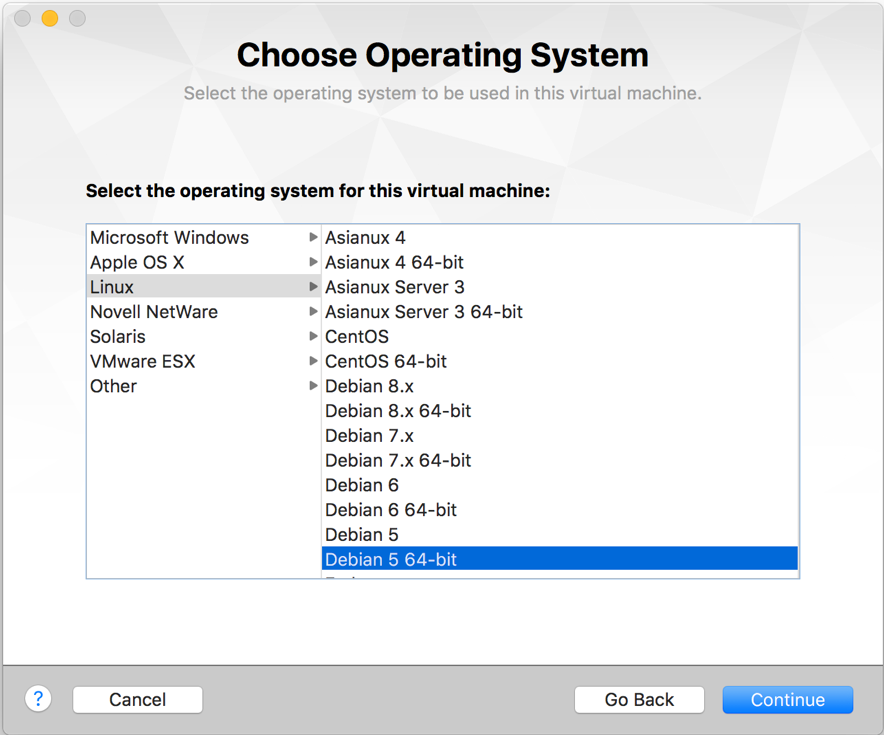Expand the Microsoft Windows category arrow
Viewport: 884px width, 735px height.
(x=313, y=237)
